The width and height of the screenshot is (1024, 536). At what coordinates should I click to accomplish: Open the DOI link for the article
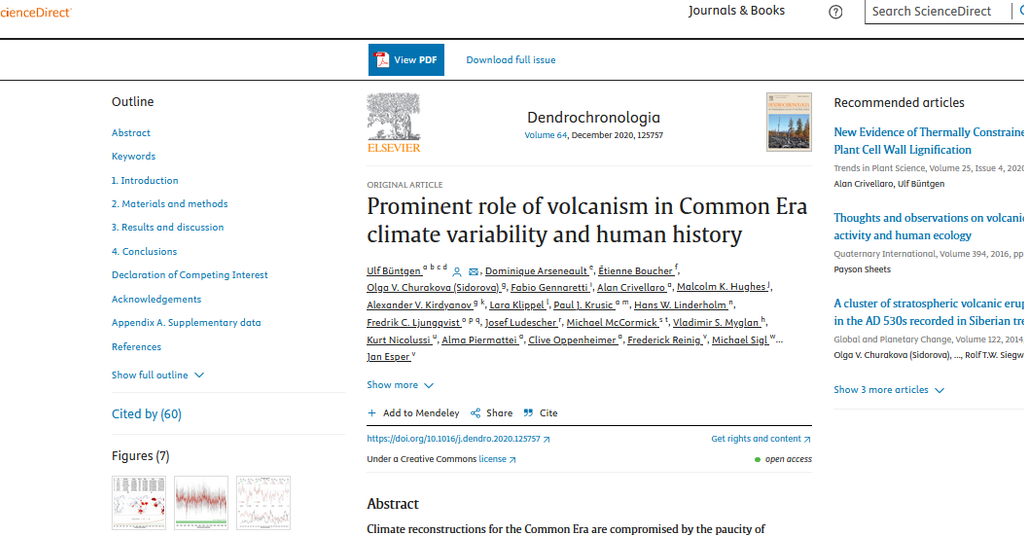point(453,439)
